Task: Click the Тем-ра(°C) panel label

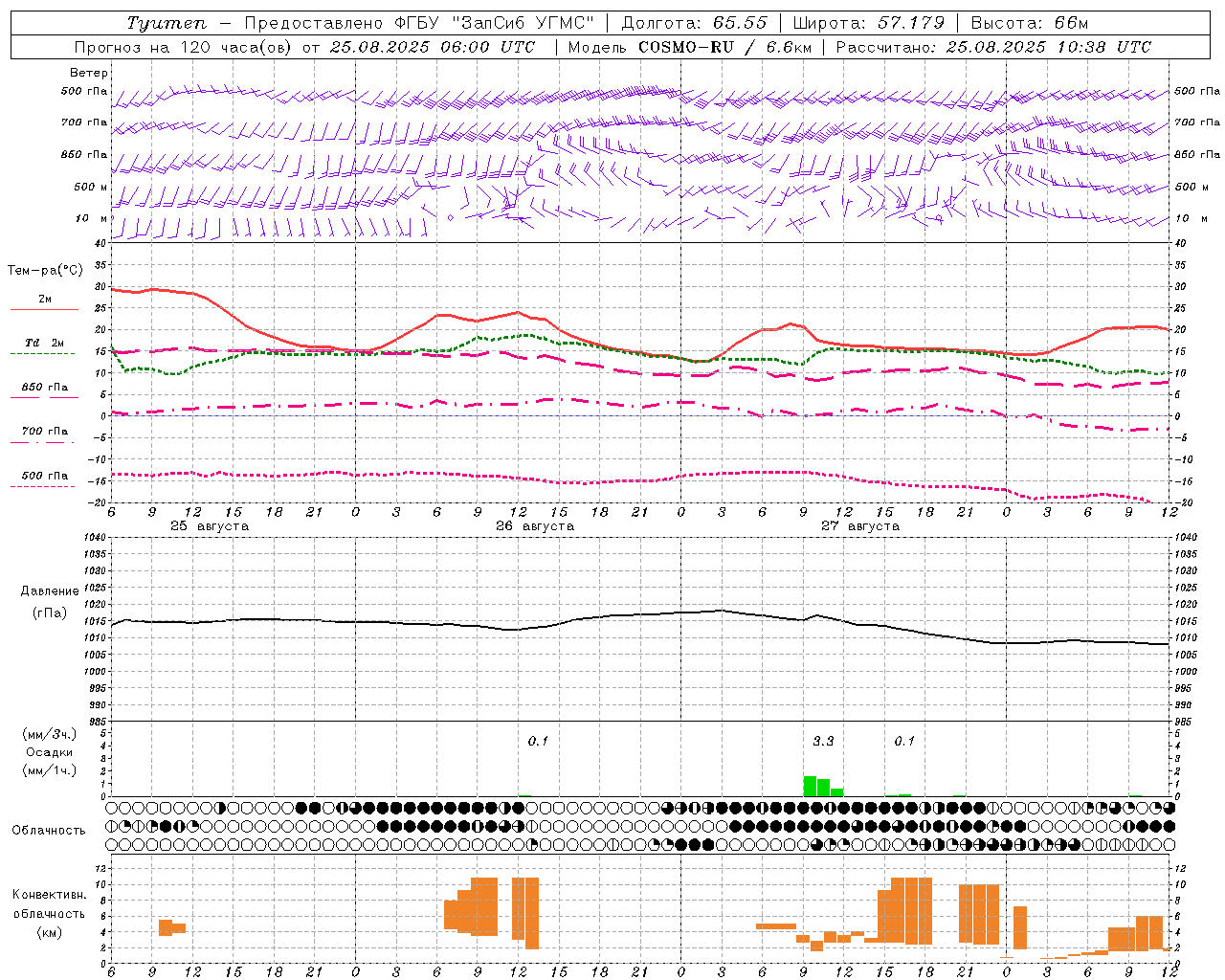Action: coord(46,271)
